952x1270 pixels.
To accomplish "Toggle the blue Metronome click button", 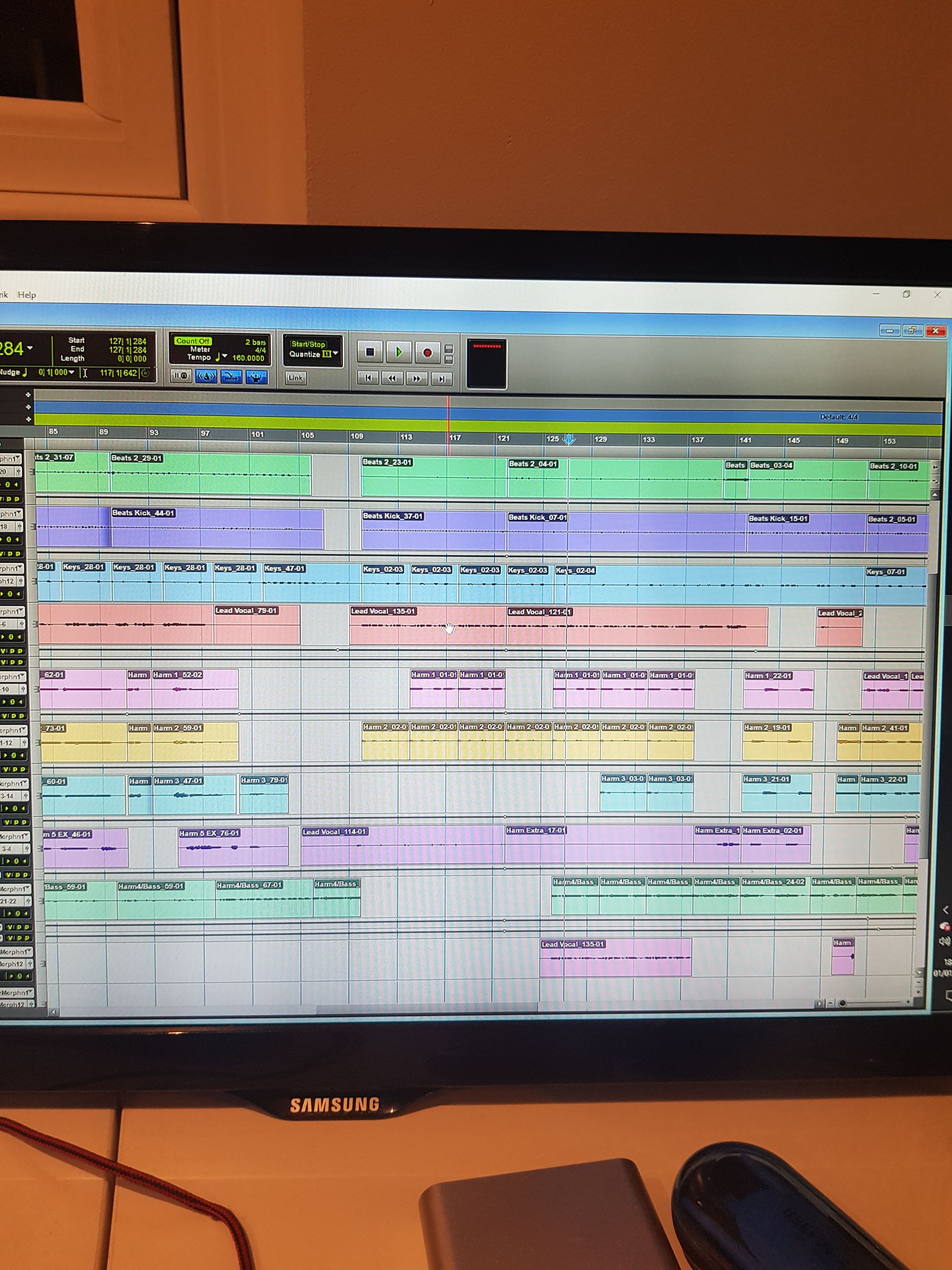I will coord(206,376).
